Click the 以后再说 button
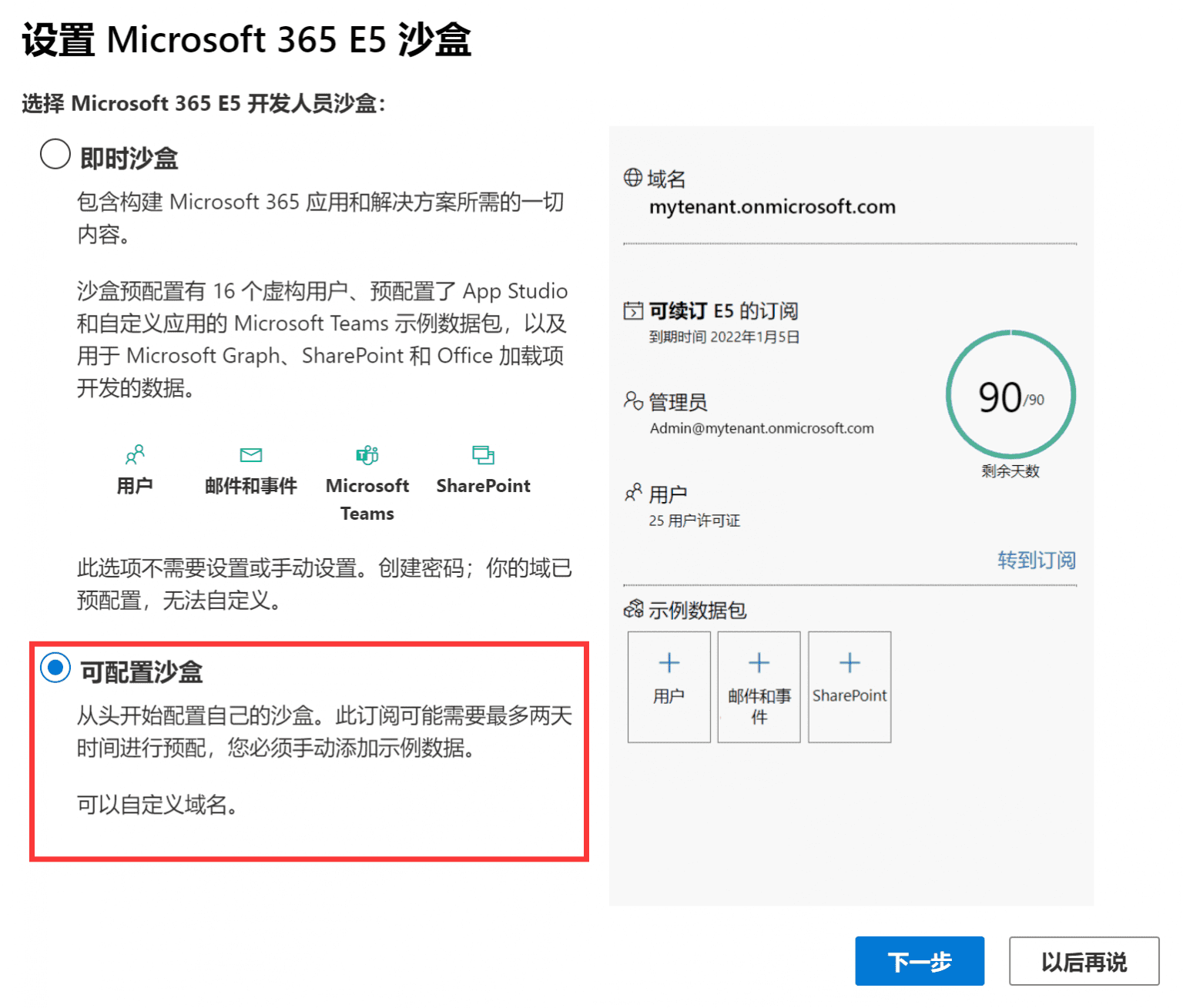The width and height of the screenshot is (1183, 1008). click(1084, 961)
